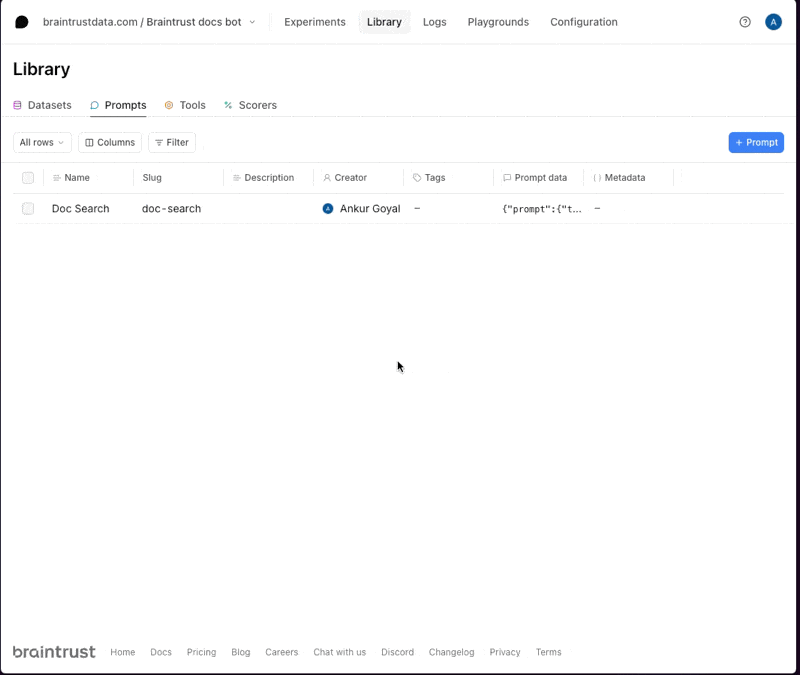This screenshot has width=800, height=675.
Task: Open the Filter button
Action: point(171,143)
